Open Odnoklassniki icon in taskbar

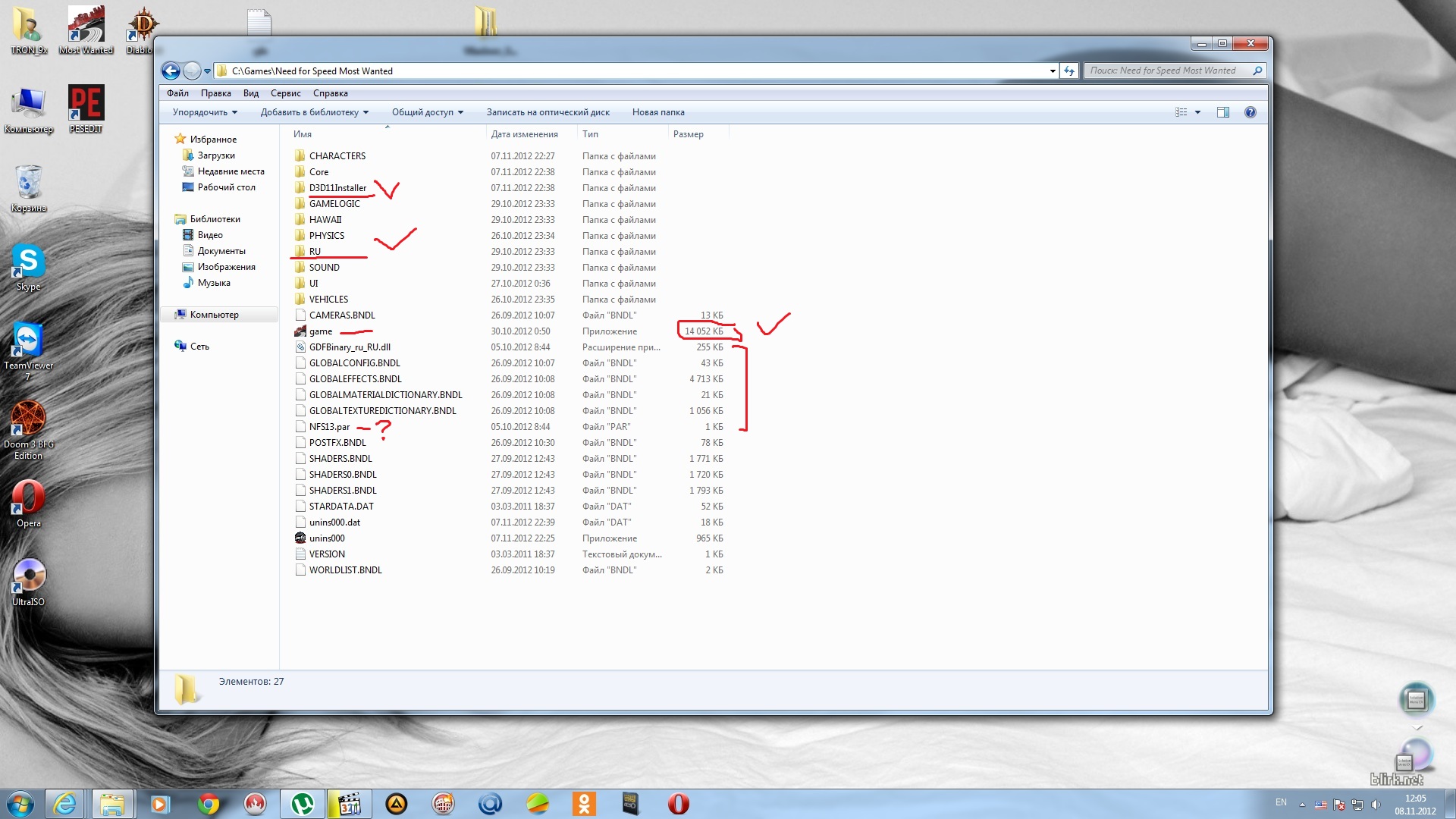[584, 804]
